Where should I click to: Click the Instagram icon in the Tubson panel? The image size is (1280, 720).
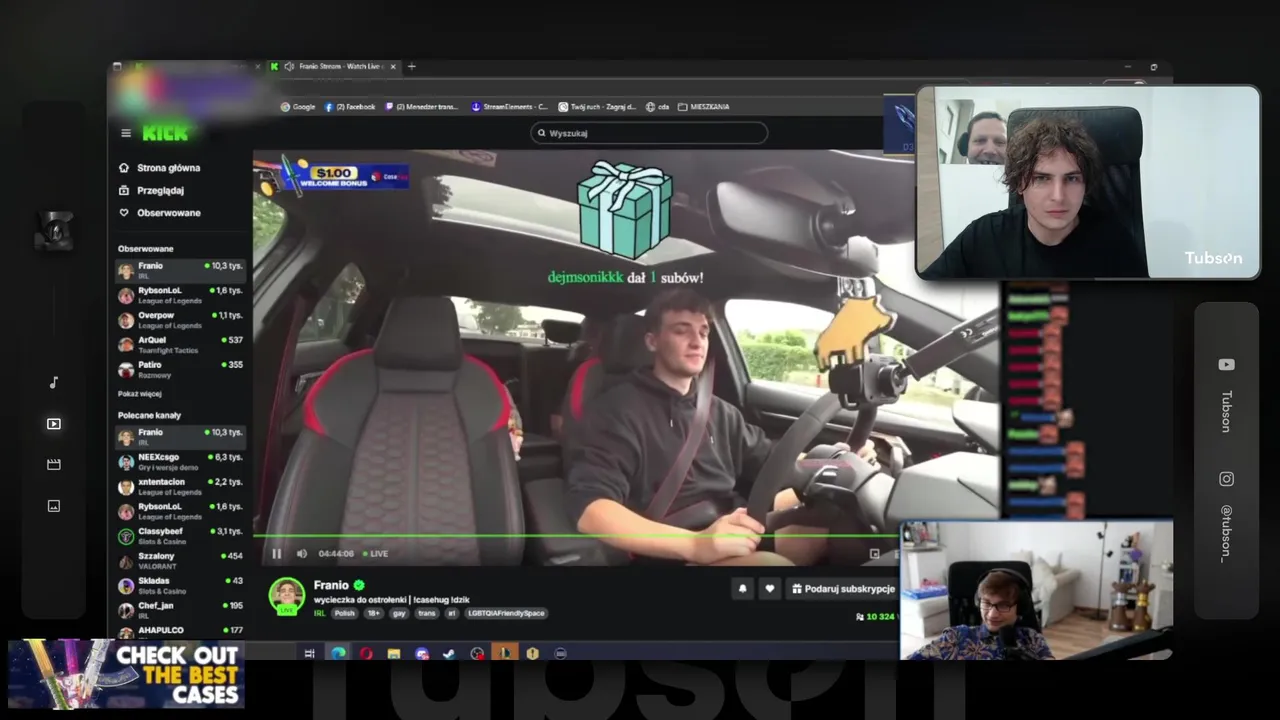coord(1226,479)
